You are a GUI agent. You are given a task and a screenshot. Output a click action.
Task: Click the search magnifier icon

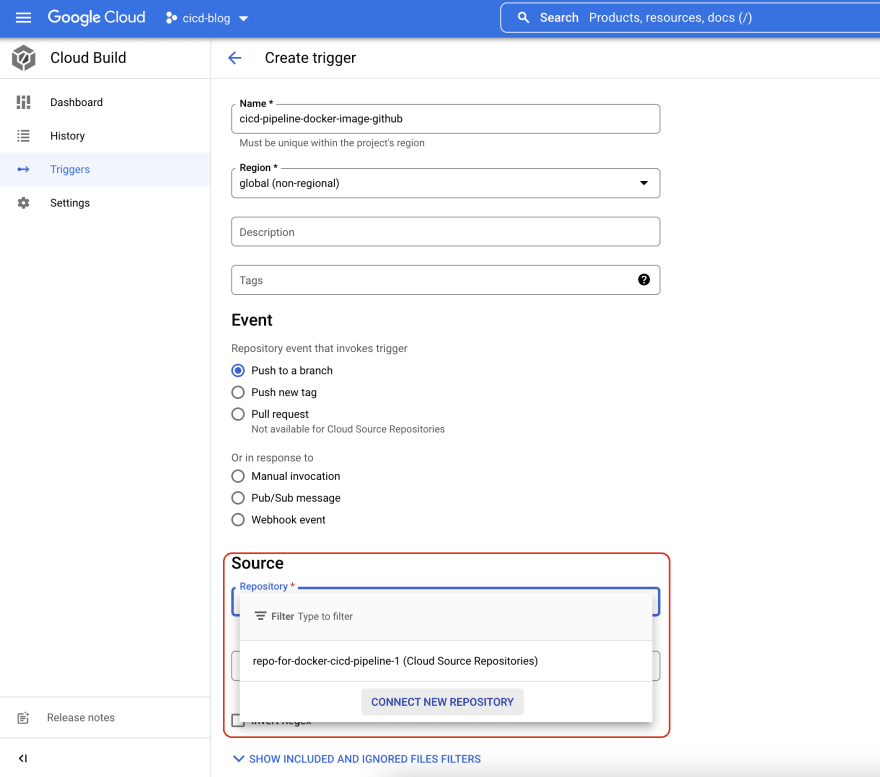click(x=523, y=18)
